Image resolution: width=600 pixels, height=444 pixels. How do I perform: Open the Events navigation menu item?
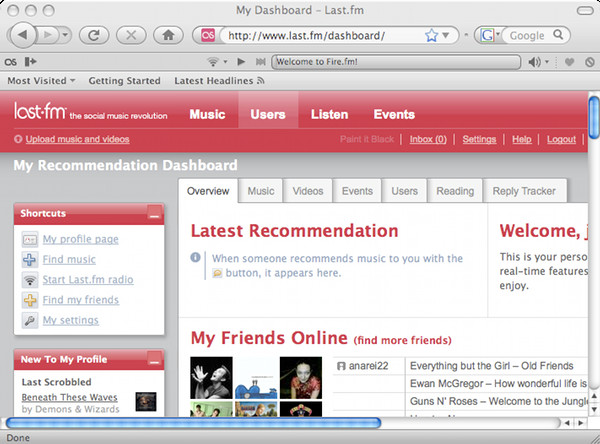click(394, 114)
